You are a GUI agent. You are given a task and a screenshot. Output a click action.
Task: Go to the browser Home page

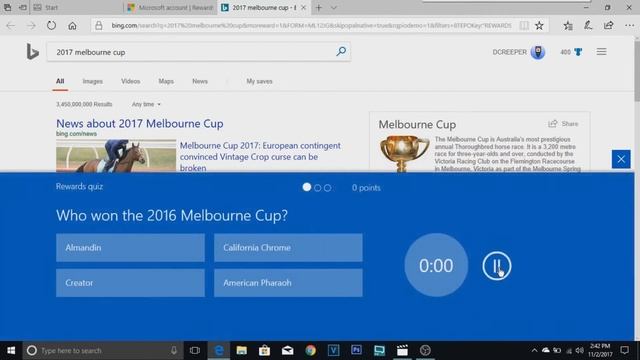click(x=72, y=26)
